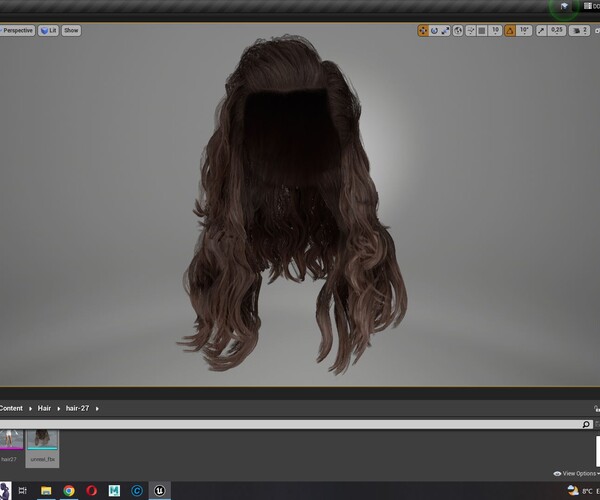Open scale snap value dropdown showing 0.25
Image resolution: width=600 pixels, height=500 pixels.
coord(557,31)
